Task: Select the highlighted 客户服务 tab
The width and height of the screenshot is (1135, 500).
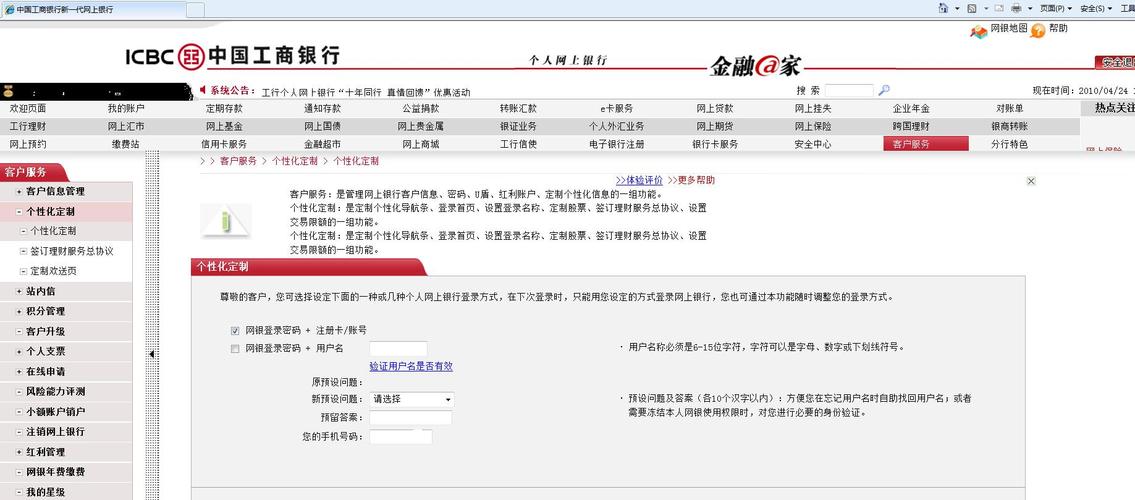Action: [x=926, y=143]
